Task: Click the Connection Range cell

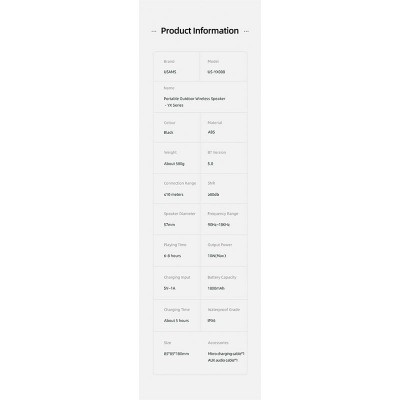Action: [x=177, y=189]
